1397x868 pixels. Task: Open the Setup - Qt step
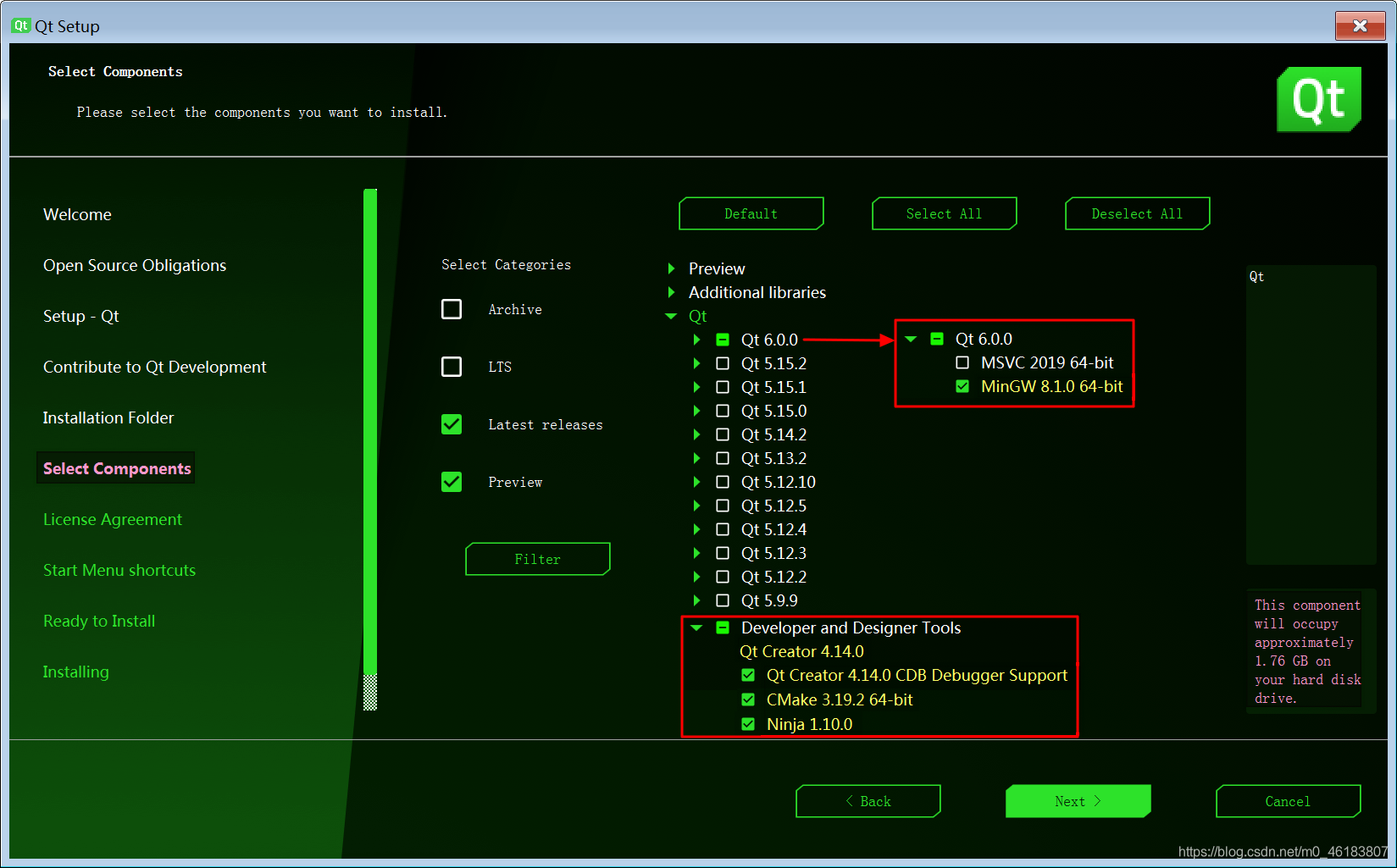pos(81,316)
